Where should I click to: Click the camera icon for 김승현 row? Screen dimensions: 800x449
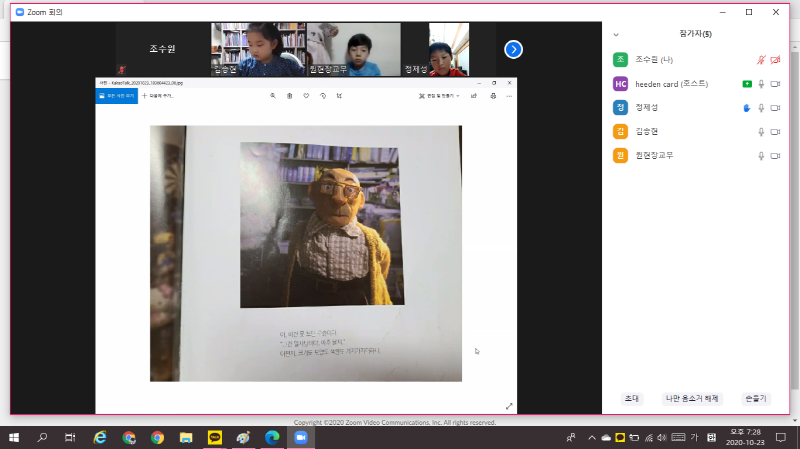775,132
